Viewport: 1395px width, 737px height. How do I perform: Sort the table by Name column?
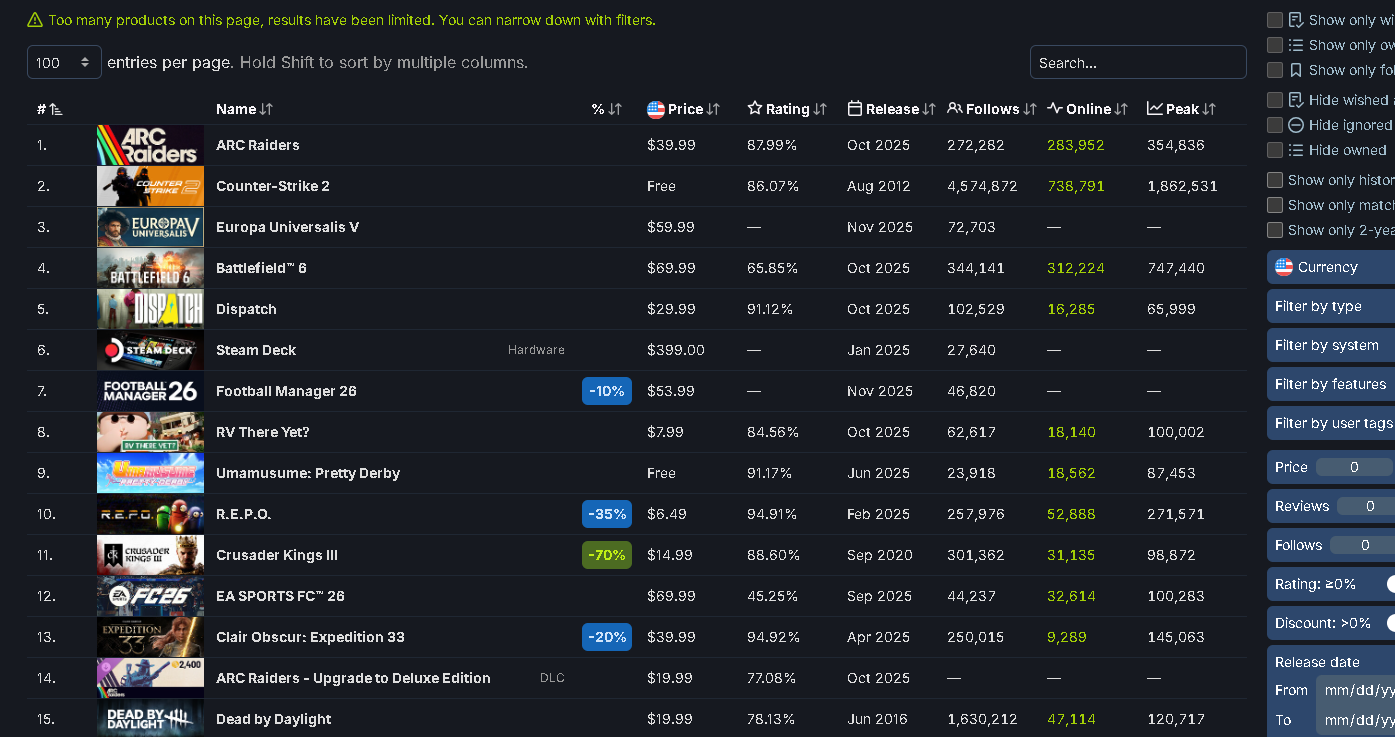pos(244,109)
